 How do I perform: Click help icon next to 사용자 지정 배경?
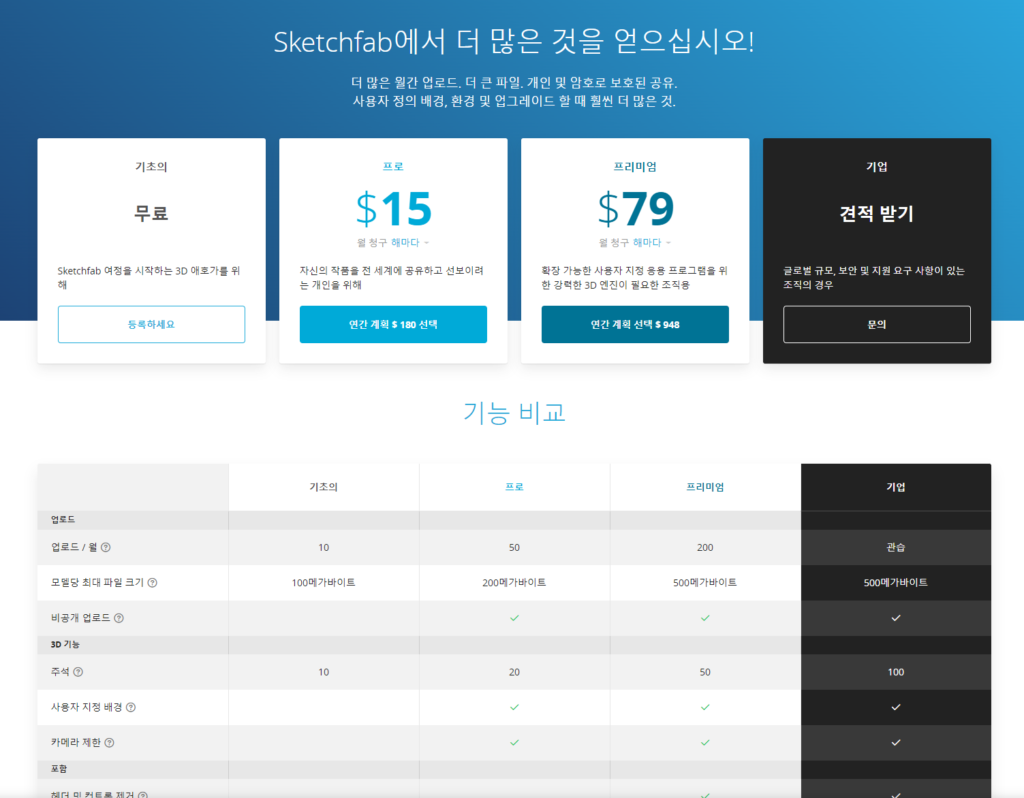pos(131,707)
